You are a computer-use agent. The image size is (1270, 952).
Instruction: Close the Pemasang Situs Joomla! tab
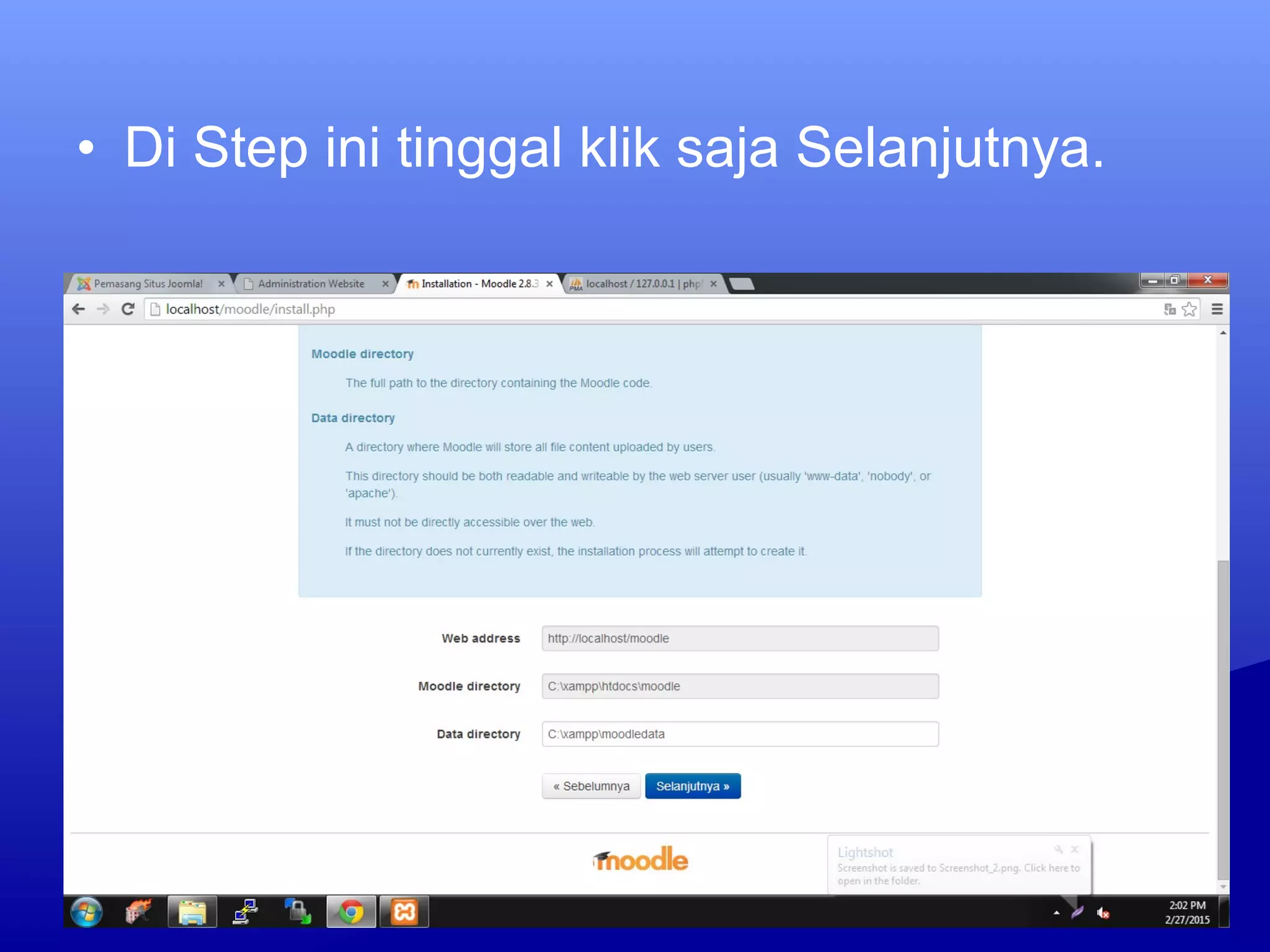click(221, 284)
